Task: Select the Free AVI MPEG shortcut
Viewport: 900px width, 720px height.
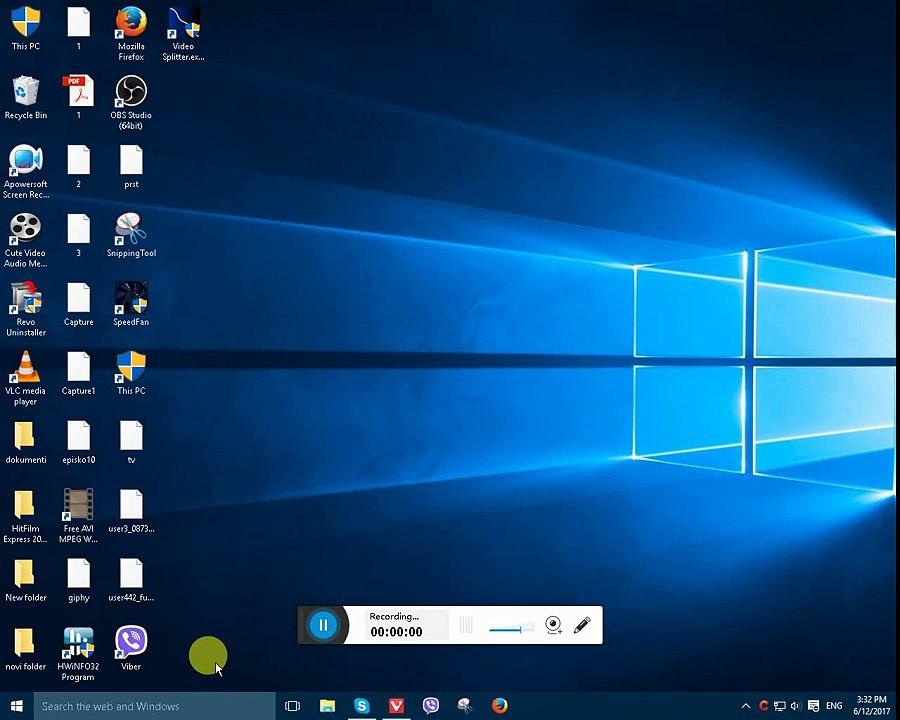Action: 78,516
